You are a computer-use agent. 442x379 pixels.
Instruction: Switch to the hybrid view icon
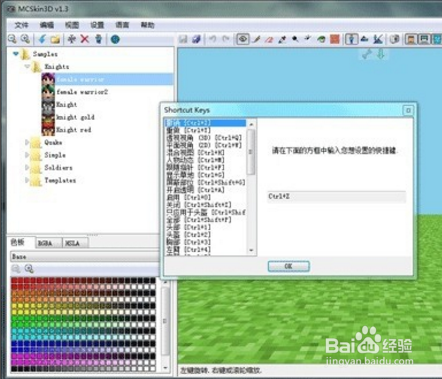(x=378, y=39)
